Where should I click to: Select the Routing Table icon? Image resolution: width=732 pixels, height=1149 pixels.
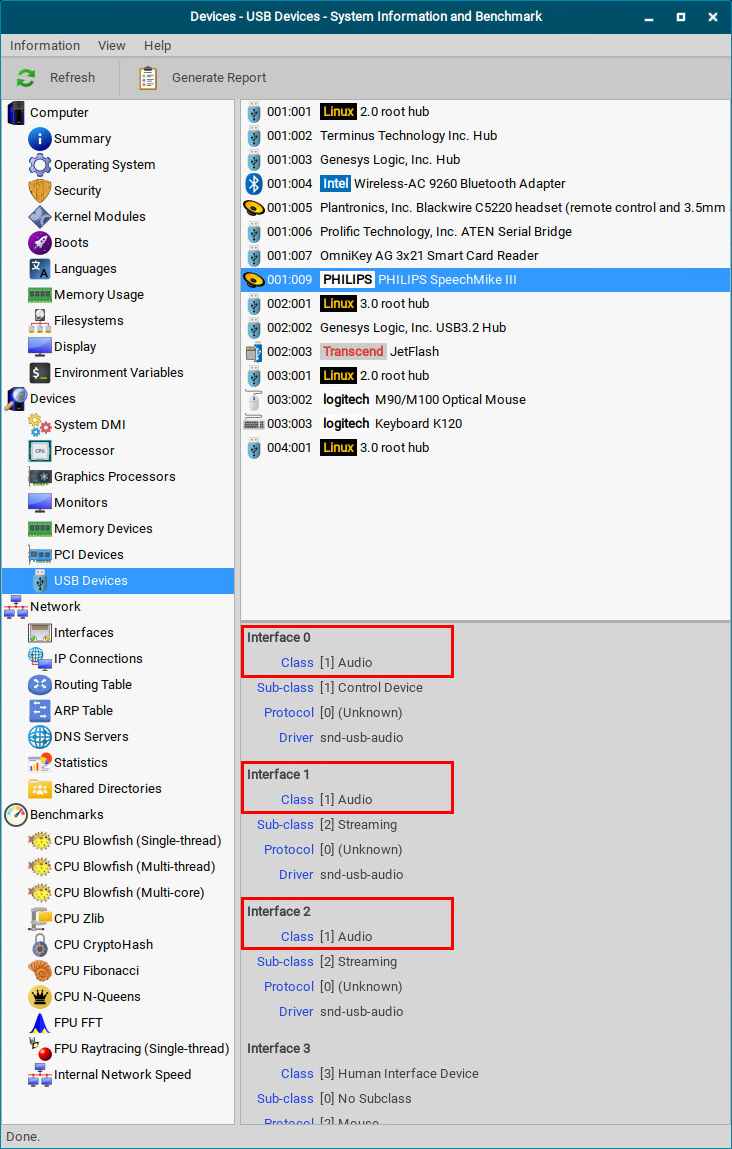40,684
